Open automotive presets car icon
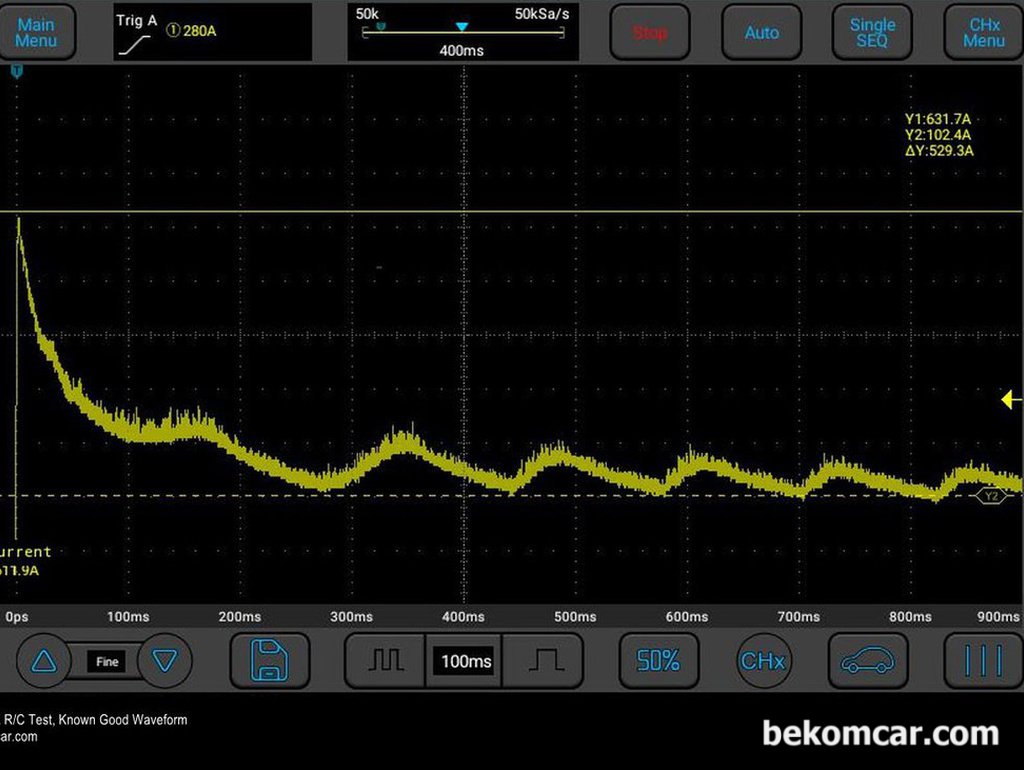 pos(868,660)
